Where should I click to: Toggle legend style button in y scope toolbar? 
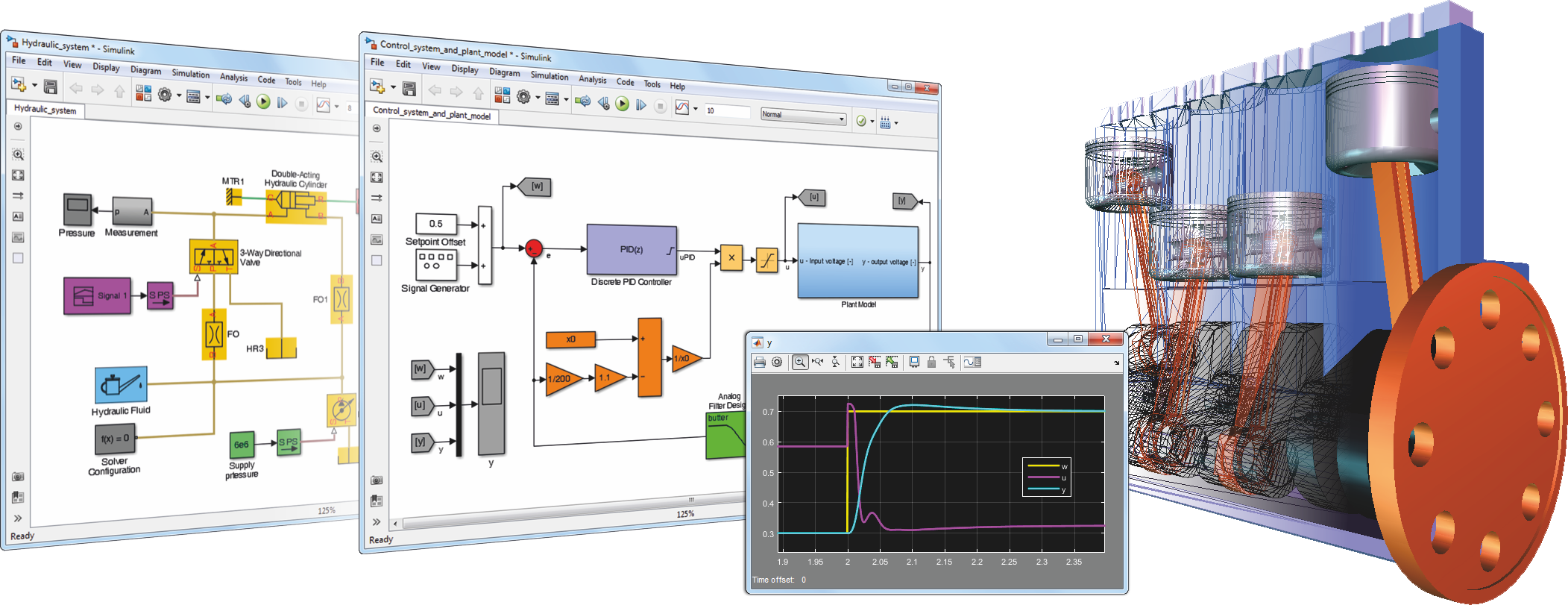coord(972,362)
